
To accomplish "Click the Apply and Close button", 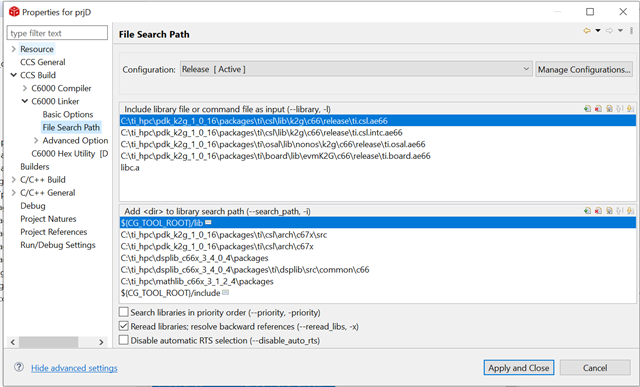I will (519, 368).
